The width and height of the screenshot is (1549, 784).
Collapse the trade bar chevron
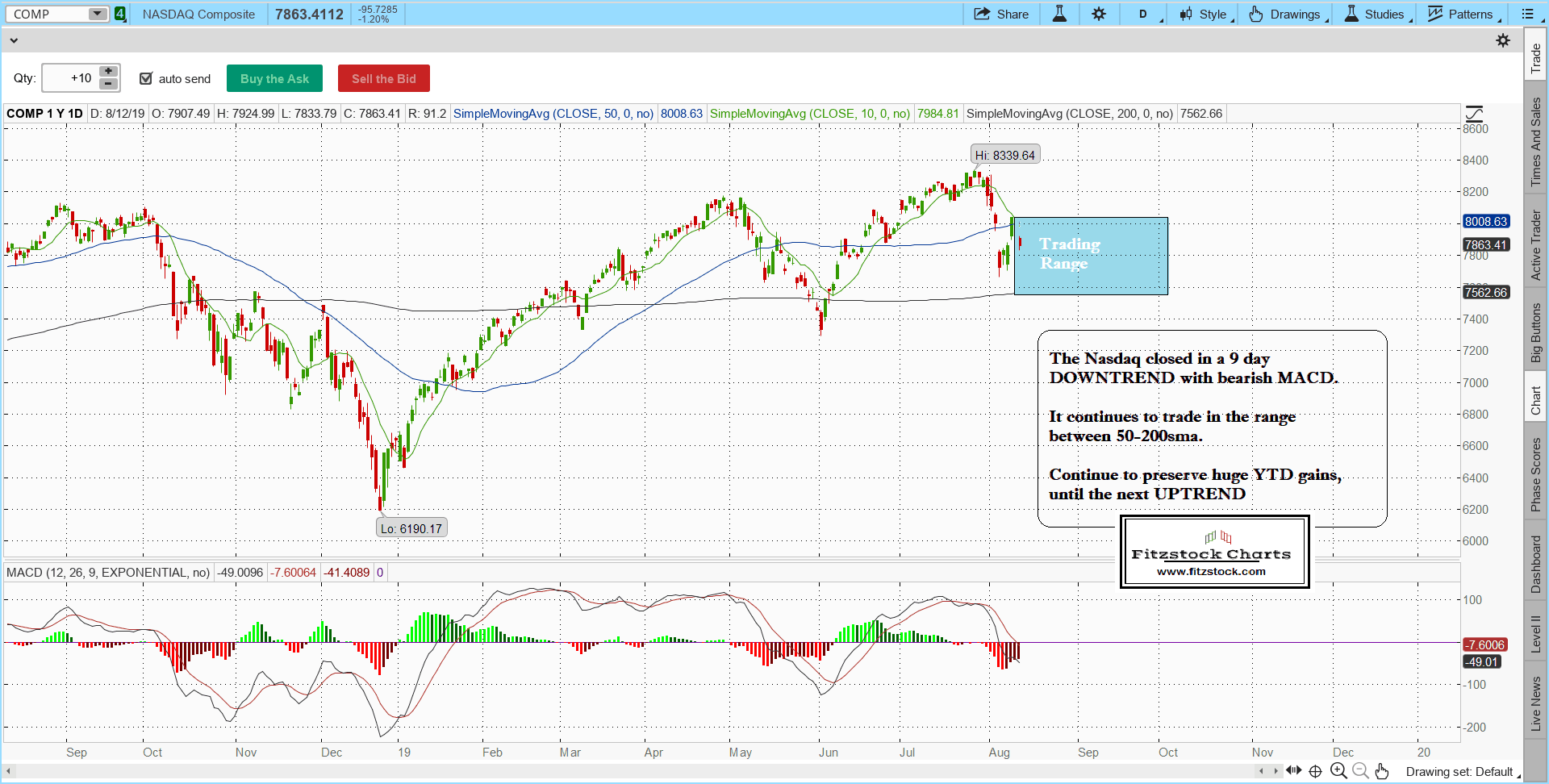(14, 40)
